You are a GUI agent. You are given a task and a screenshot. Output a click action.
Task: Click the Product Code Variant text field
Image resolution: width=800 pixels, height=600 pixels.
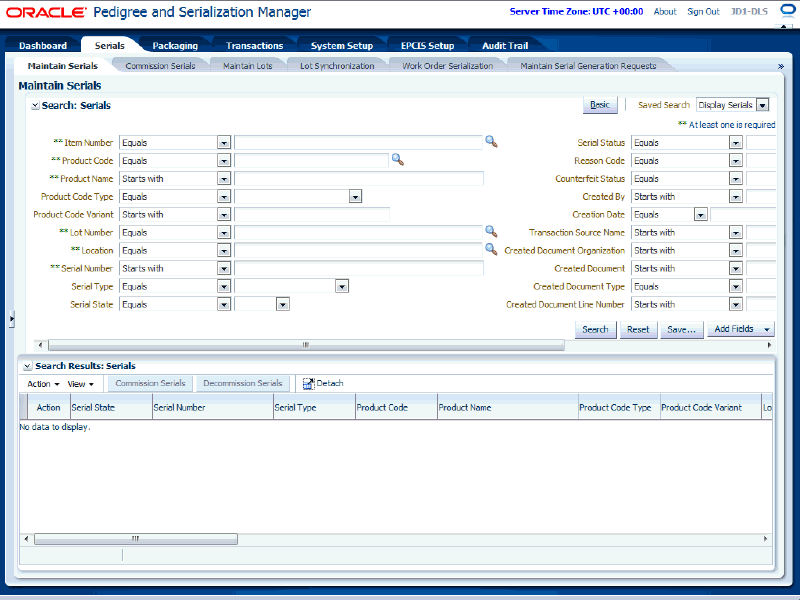point(312,215)
